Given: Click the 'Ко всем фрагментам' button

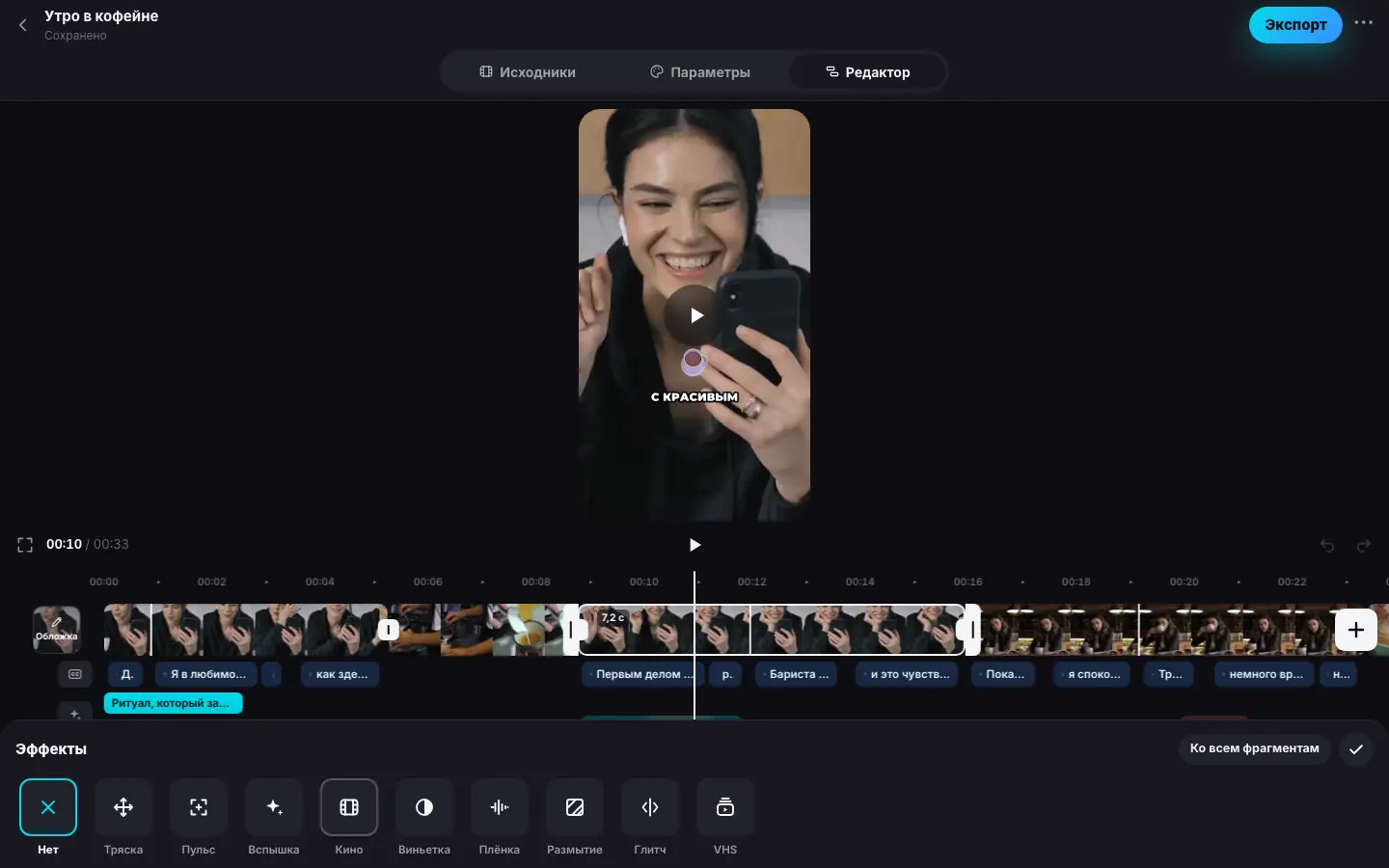Looking at the screenshot, I should (1254, 748).
